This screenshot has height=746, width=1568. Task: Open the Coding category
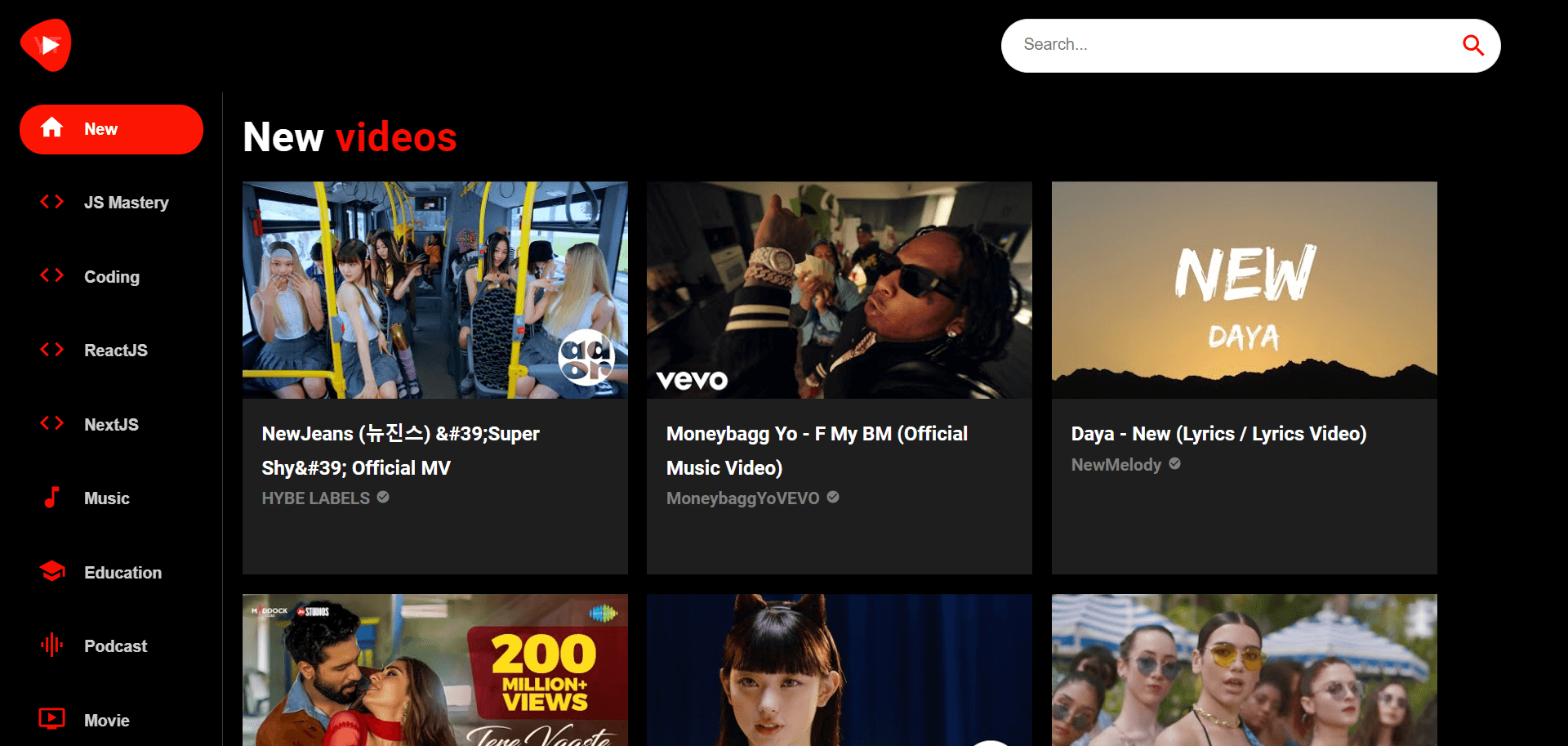click(x=111, y=277)
